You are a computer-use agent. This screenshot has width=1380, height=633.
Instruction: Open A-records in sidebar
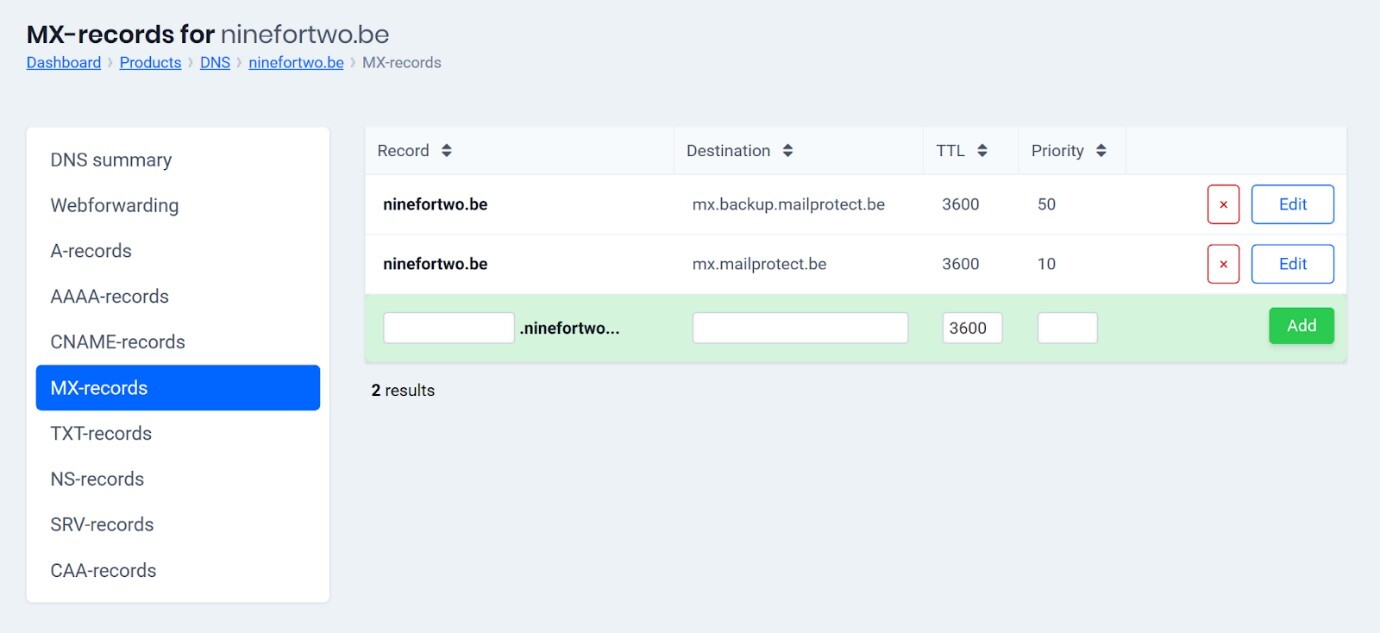point(91,251)
